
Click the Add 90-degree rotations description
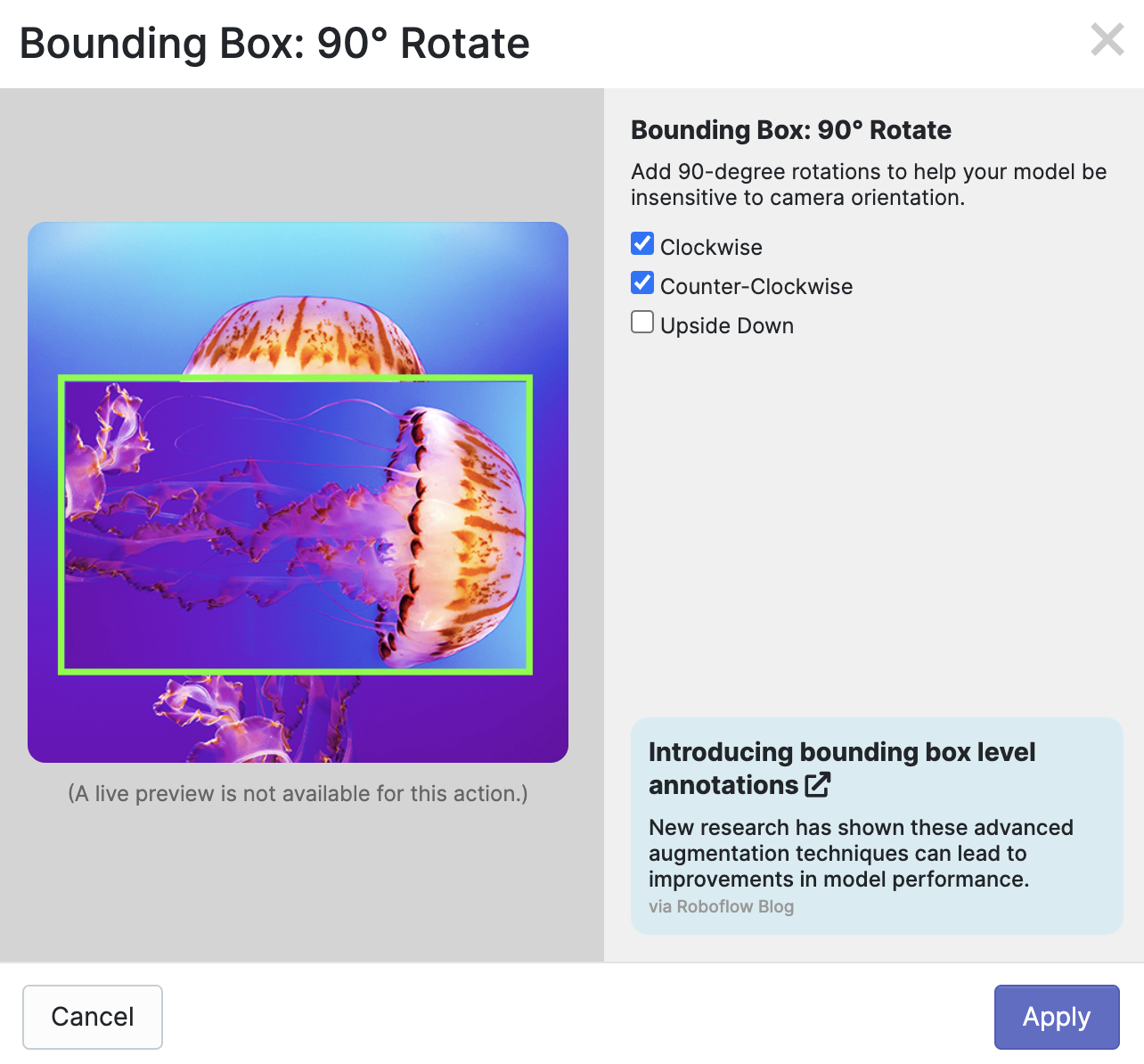(868, 184)
